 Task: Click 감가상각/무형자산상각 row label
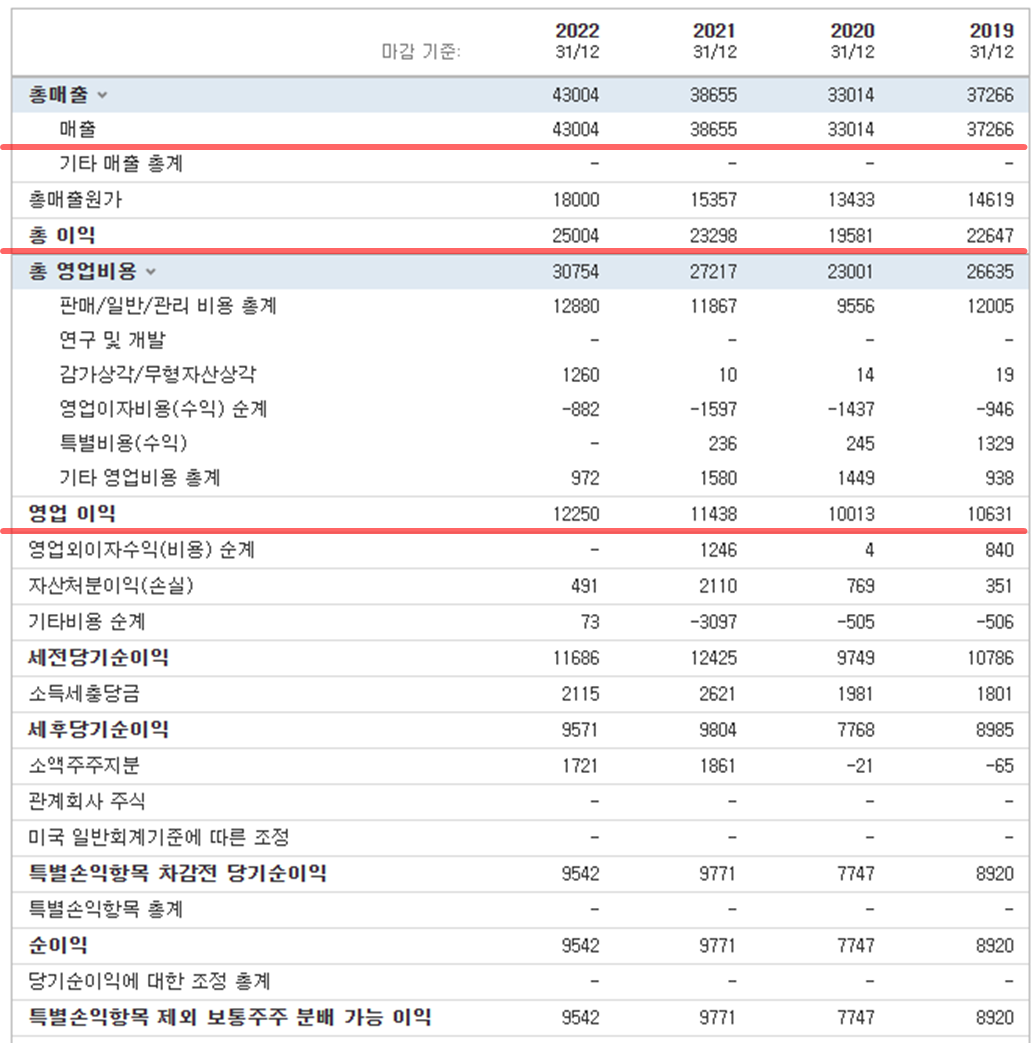click(x=158, y=374)
